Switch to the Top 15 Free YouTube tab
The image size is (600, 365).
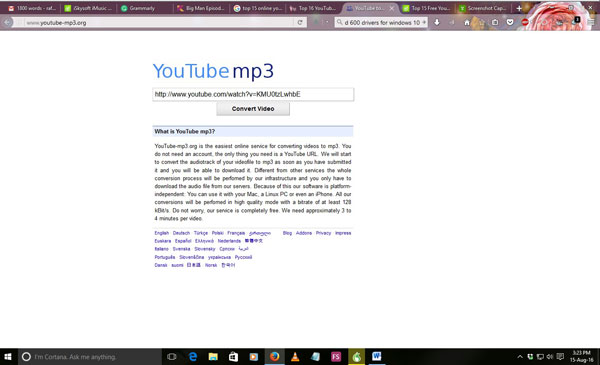427,8
